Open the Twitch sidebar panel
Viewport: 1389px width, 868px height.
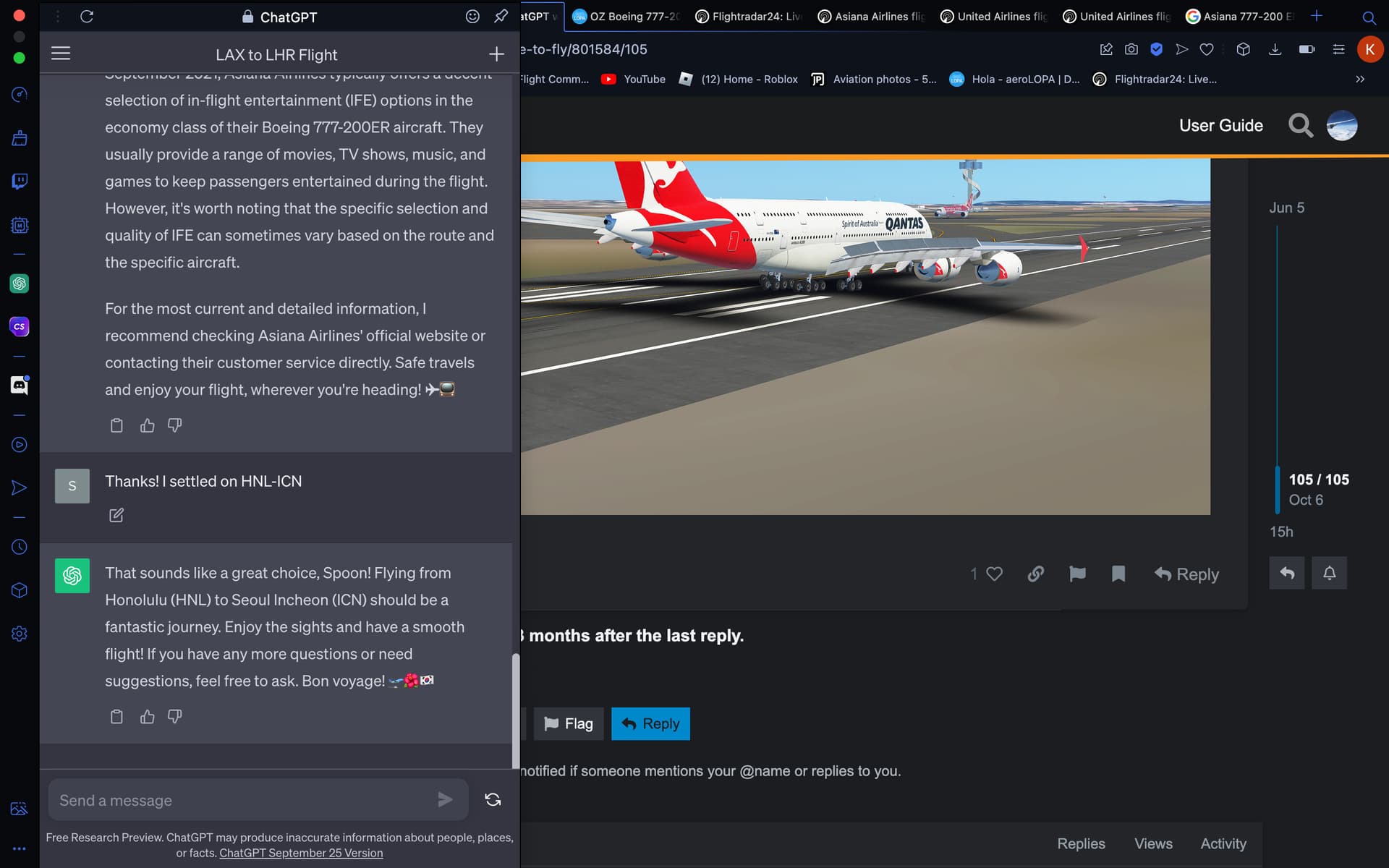(x=20, y=181)
